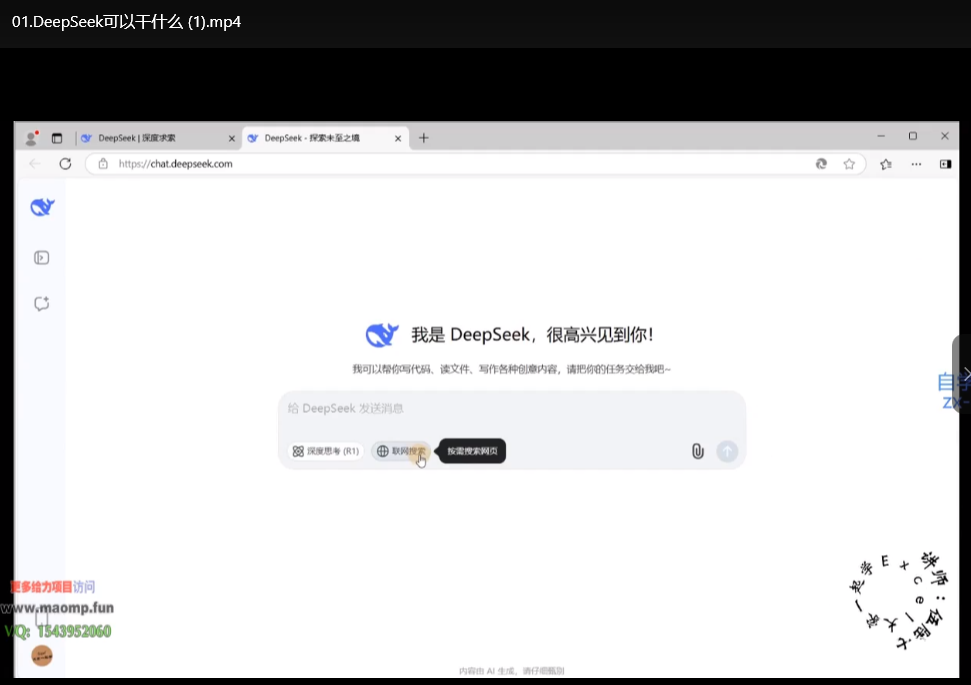
Task: Go back with browser back arrow
Action: pos(35,164)
